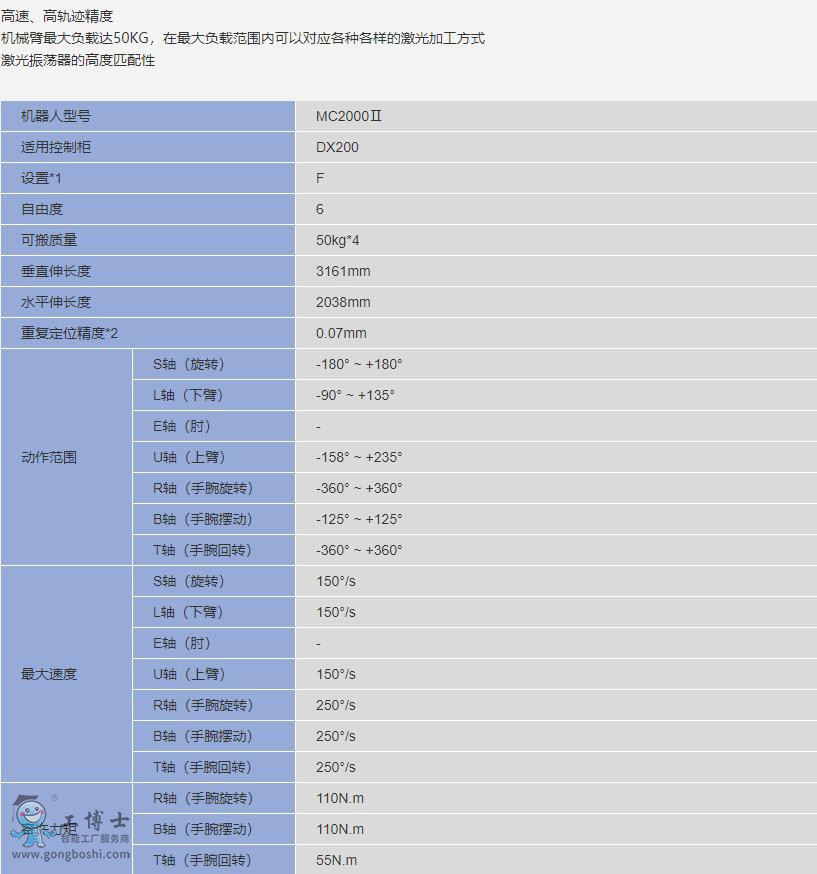Select the 自由度 row label

pyautogui.click(x=42, y=209)
